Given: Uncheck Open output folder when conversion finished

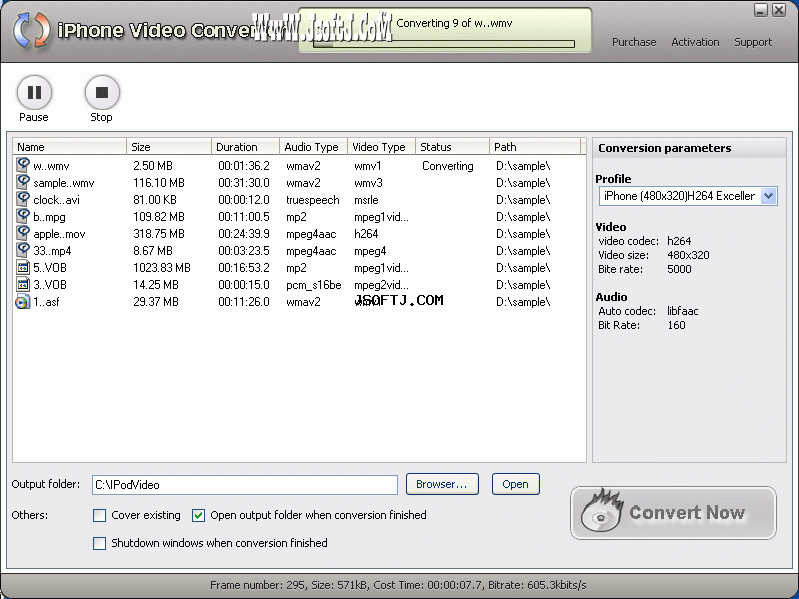Looking at the screenshot, I should (x=198, y=515).
